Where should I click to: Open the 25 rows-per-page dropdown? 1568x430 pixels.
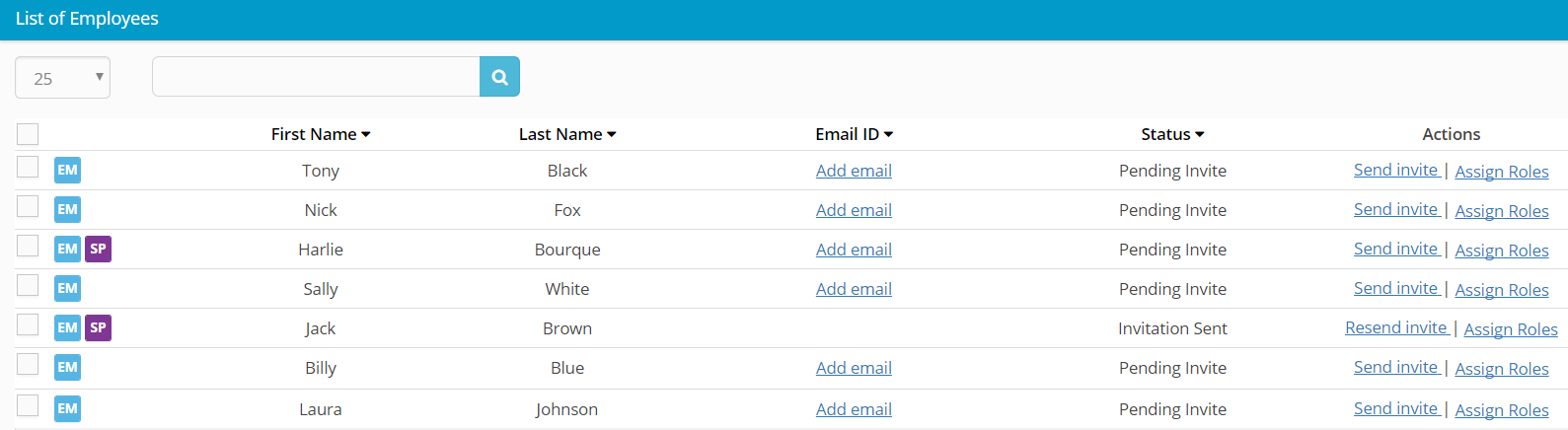tap(62, 78)
